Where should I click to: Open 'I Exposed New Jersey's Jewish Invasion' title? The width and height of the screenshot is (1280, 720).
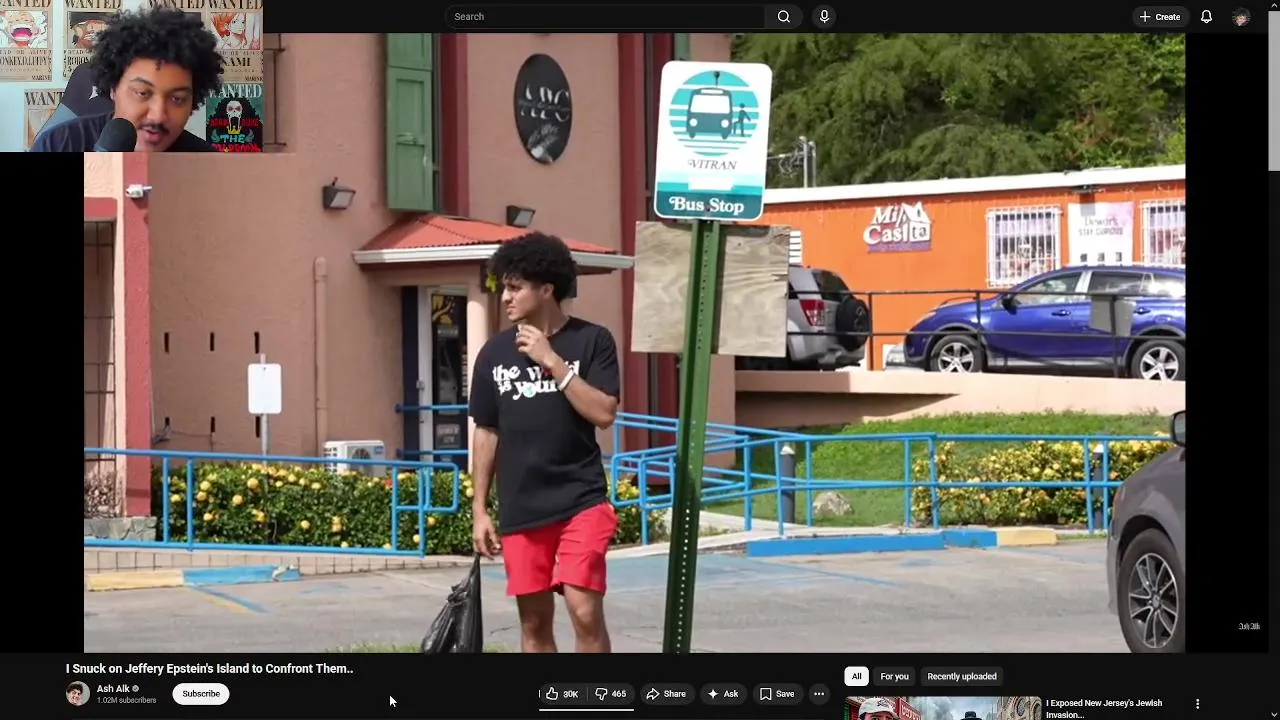[1104, 709]
